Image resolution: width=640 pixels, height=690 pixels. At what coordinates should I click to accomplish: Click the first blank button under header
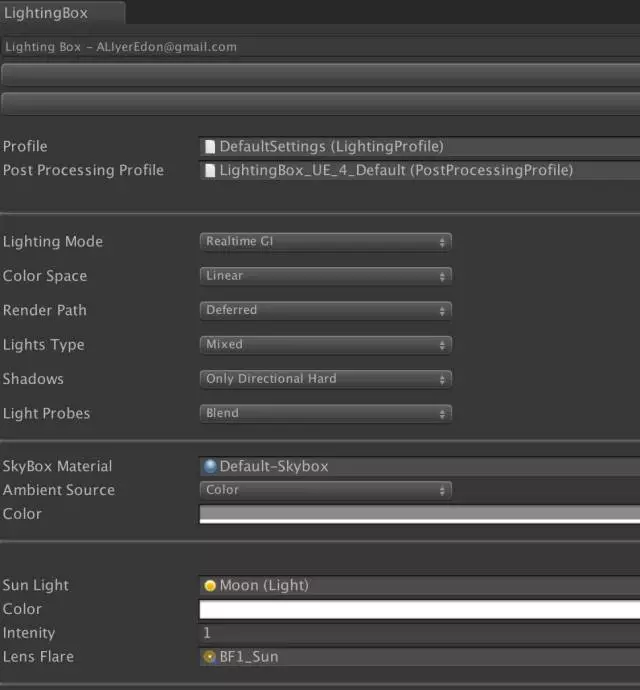tap(320, 74)
